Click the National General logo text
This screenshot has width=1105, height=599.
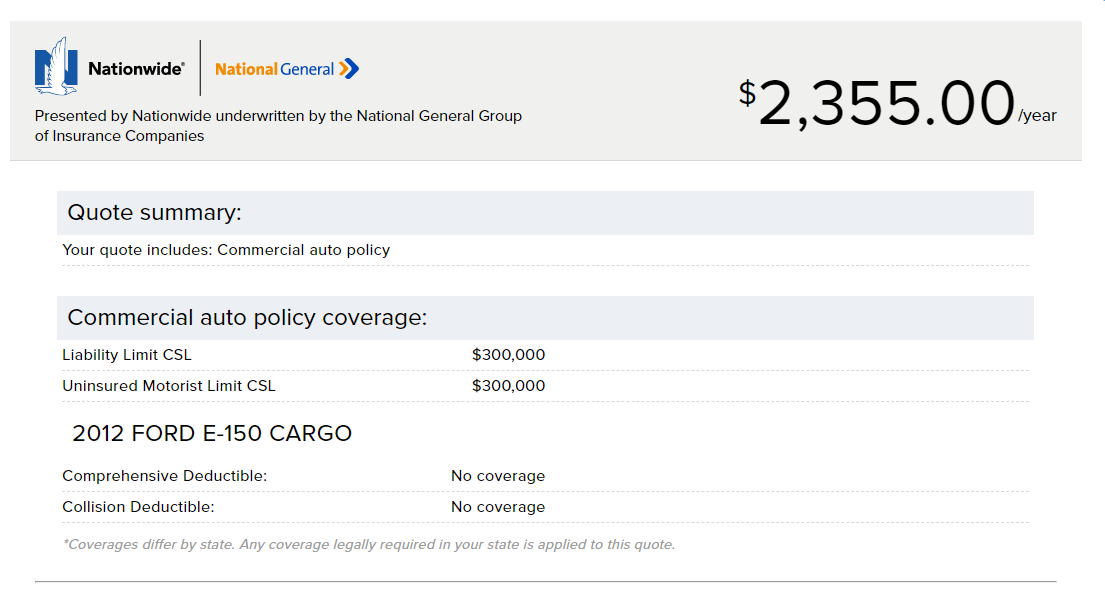(275, 69)
